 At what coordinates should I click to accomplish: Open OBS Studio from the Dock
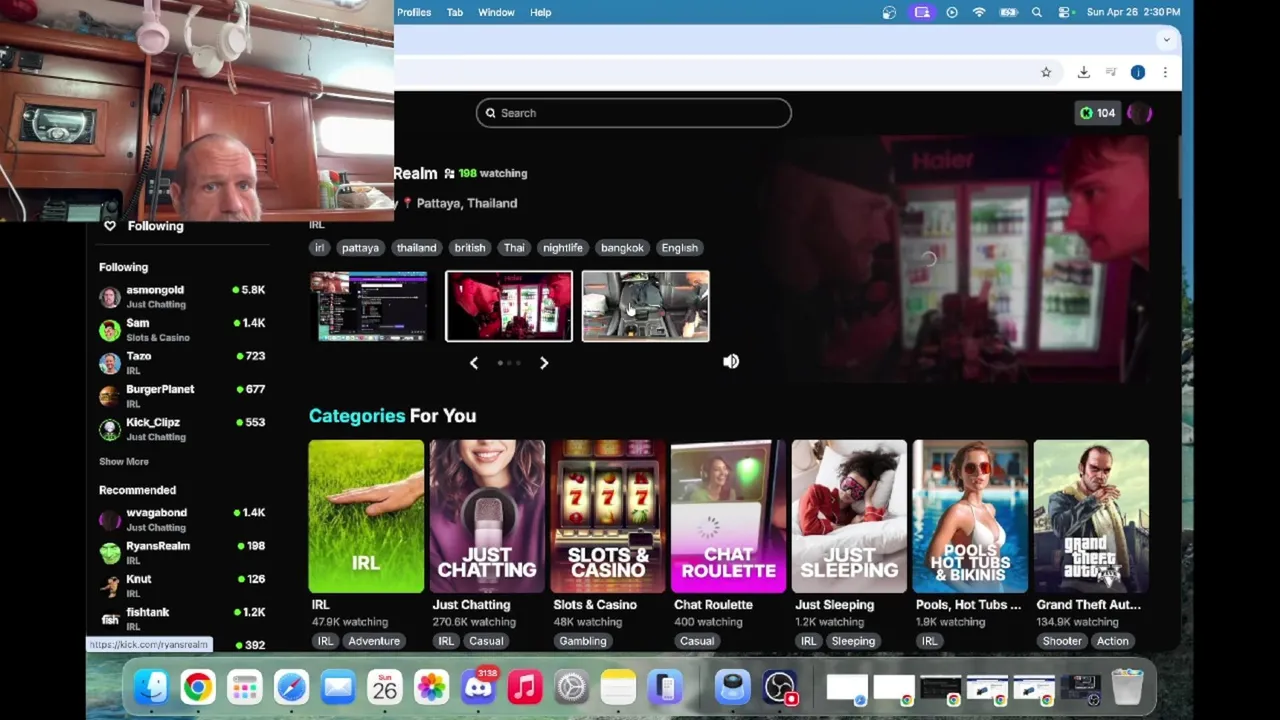[779, 687]
